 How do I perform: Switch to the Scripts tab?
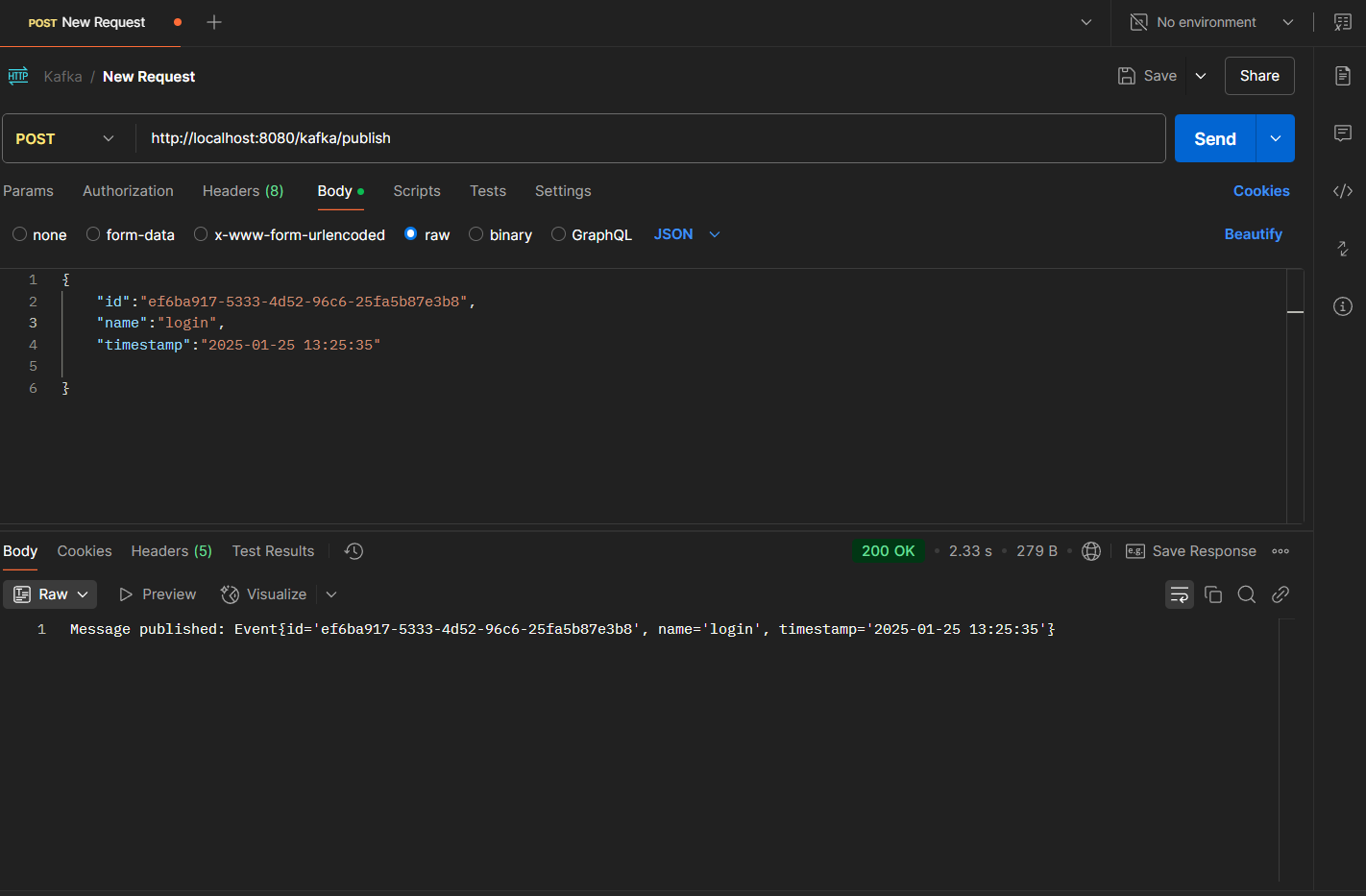pos(417,191)
